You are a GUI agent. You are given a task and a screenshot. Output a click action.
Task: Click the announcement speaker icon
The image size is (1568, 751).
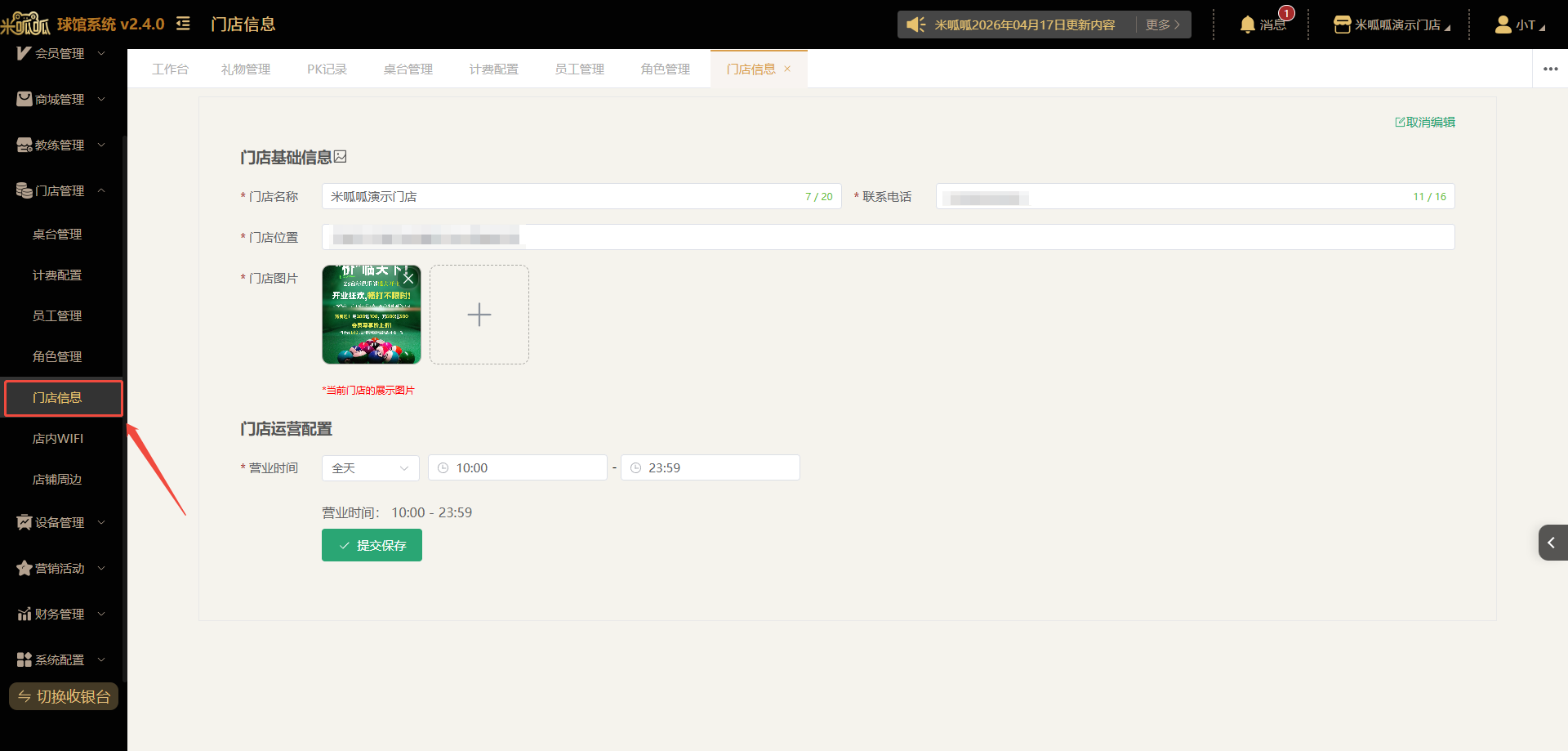point(916,25)
